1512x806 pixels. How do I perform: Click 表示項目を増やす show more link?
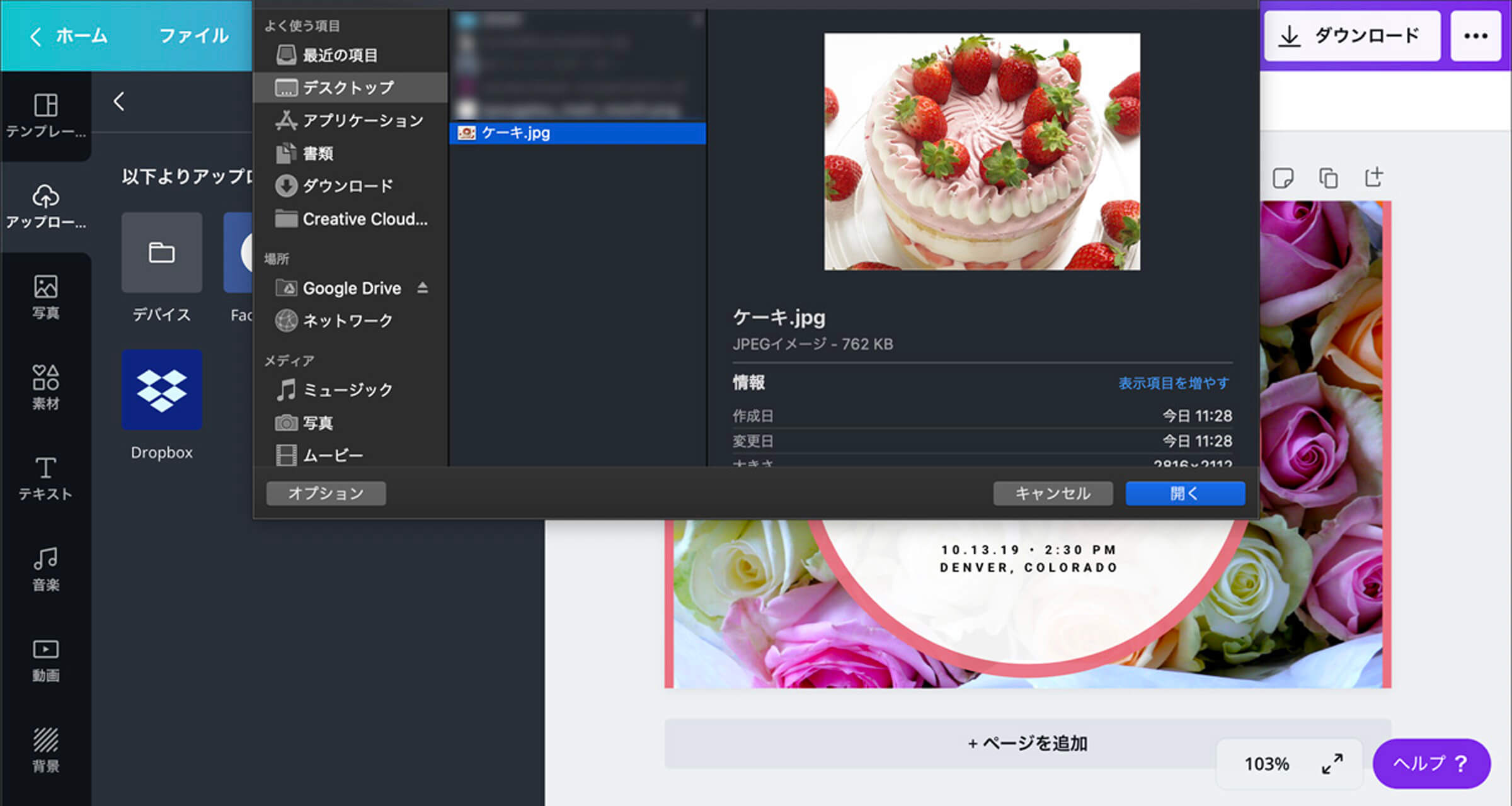pos(1173,383)
